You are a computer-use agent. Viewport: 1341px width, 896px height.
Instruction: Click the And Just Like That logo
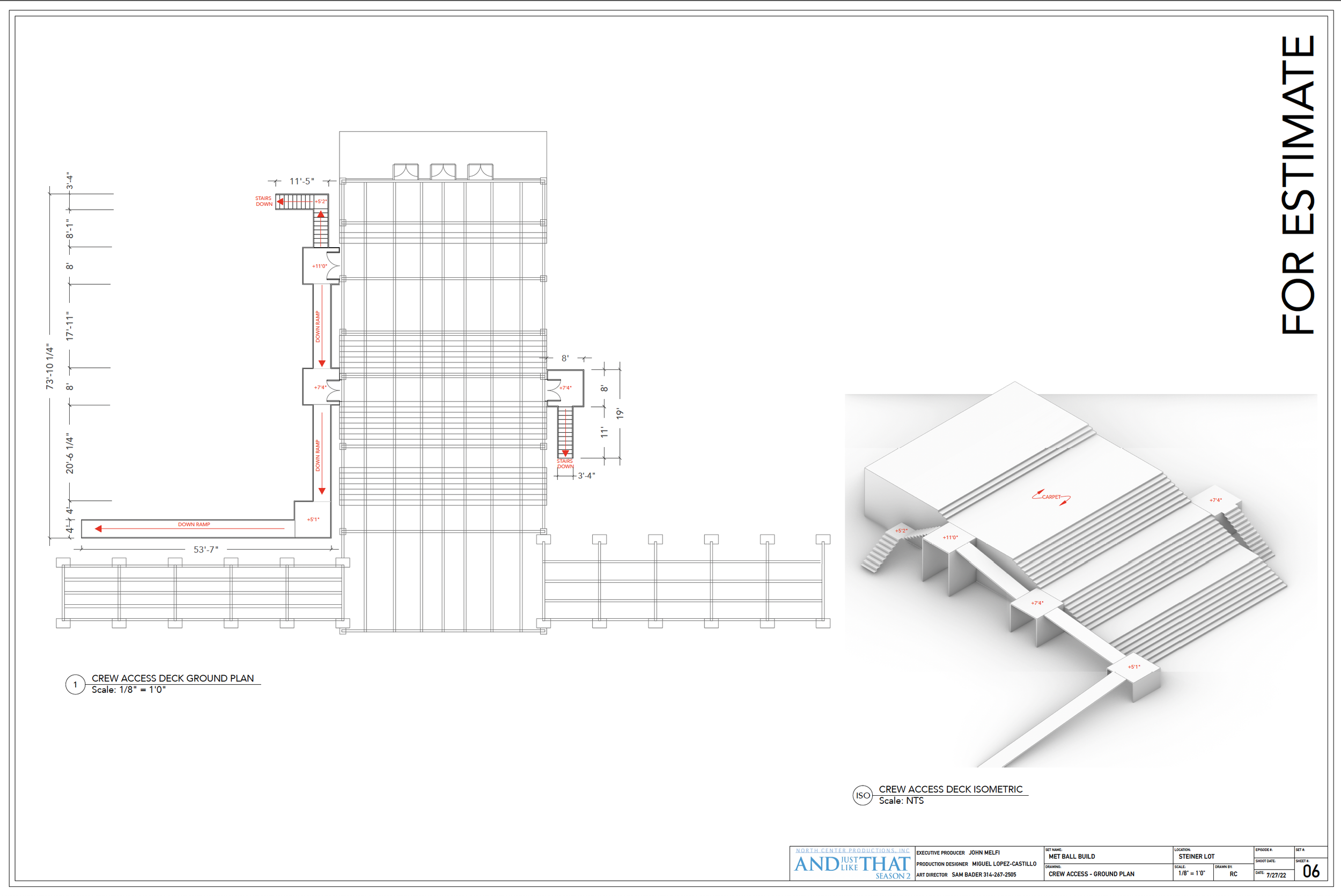[x=852, y=865]
